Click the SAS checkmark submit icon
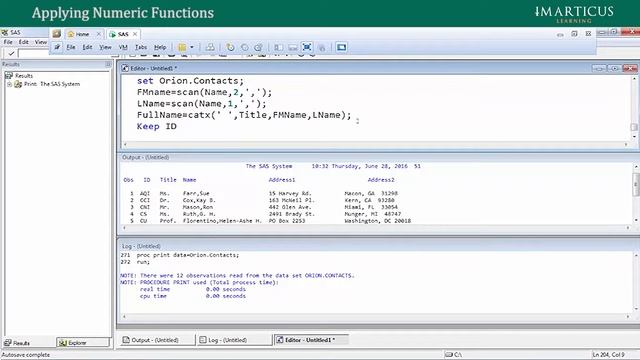Viewport: 640px width, 360px height. [11, 53]
